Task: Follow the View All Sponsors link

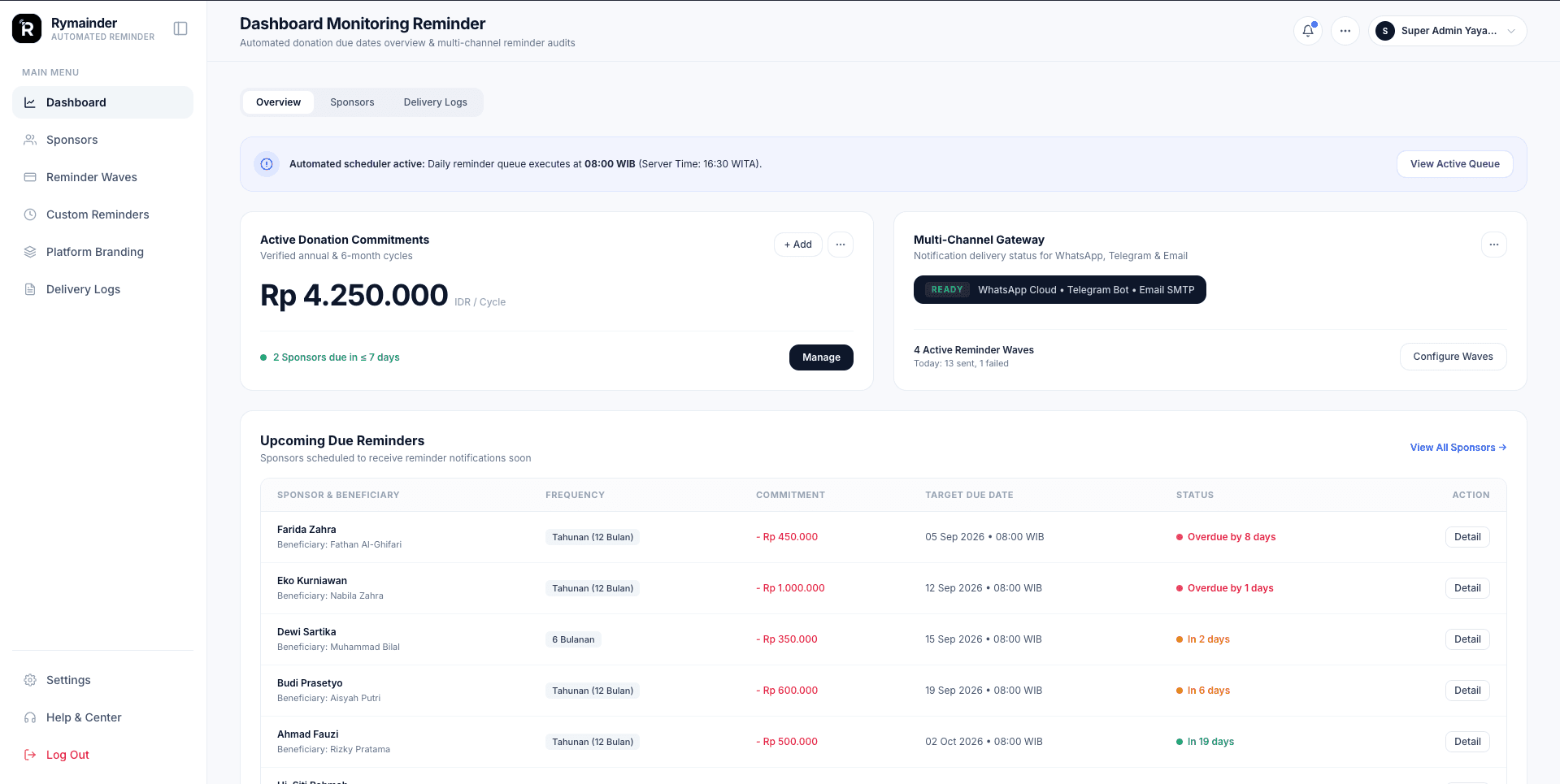Action: (1458, 448)
